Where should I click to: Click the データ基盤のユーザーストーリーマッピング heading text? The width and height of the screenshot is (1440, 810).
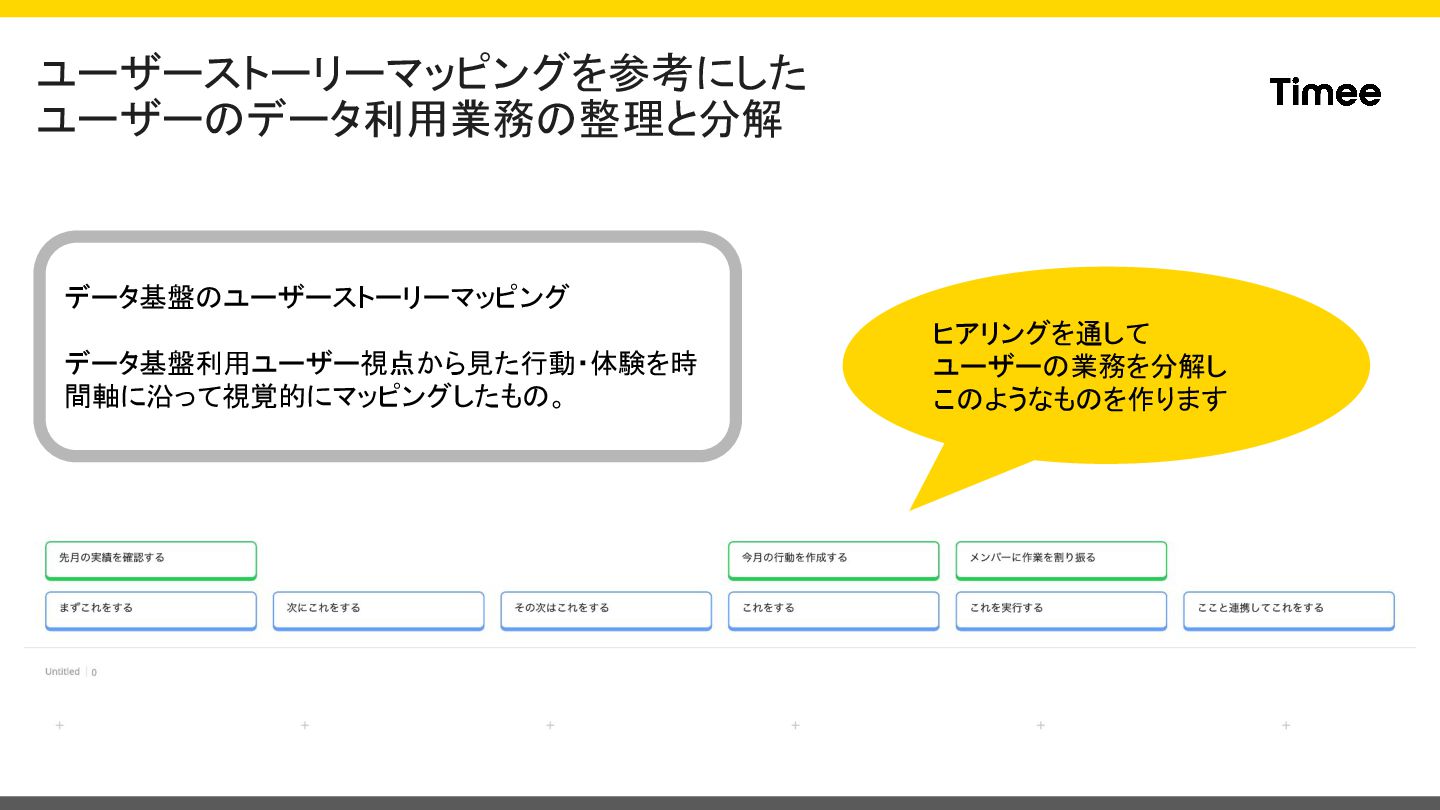(316, 297)
